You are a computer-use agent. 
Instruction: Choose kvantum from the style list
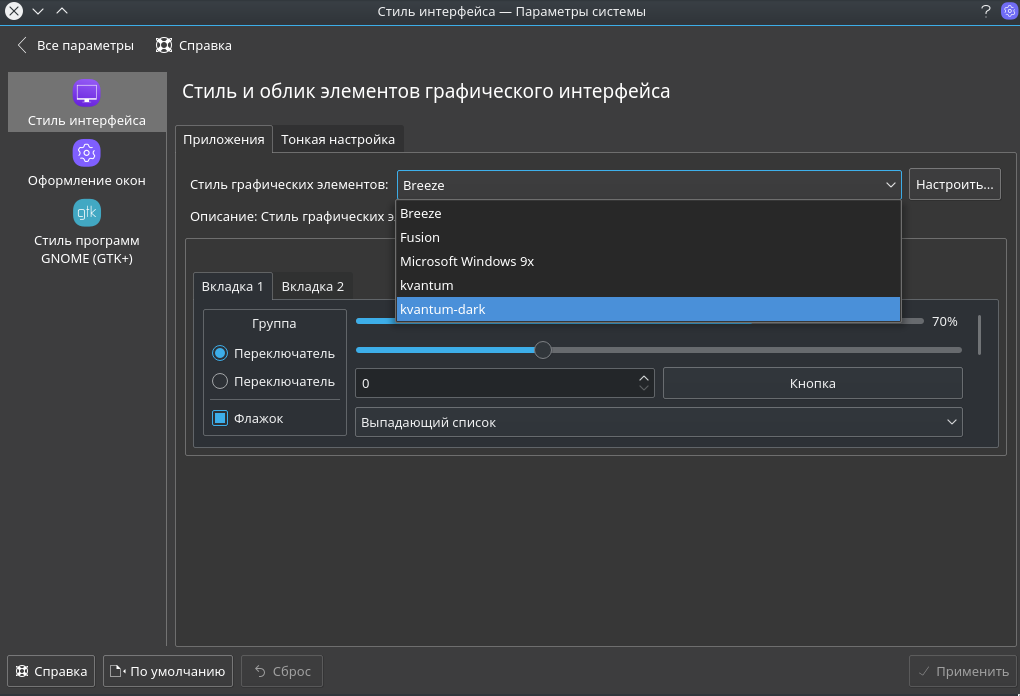648,286
